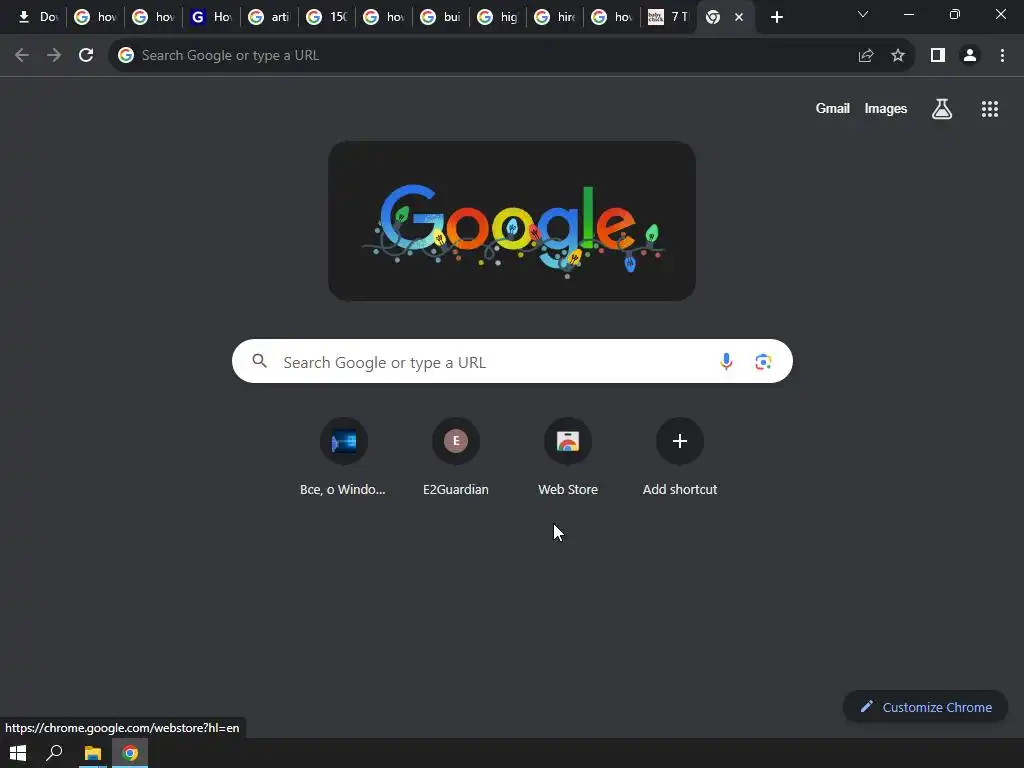1024x768 pixels.
Task: Switch to the 'hig' tab
Action: click(x=498, y=17)
